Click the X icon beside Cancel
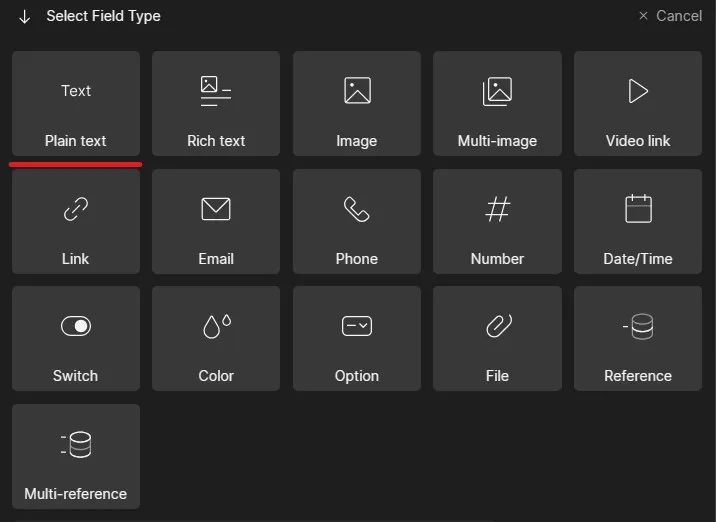This screenshot has width=716, height=522. [644, 16]
